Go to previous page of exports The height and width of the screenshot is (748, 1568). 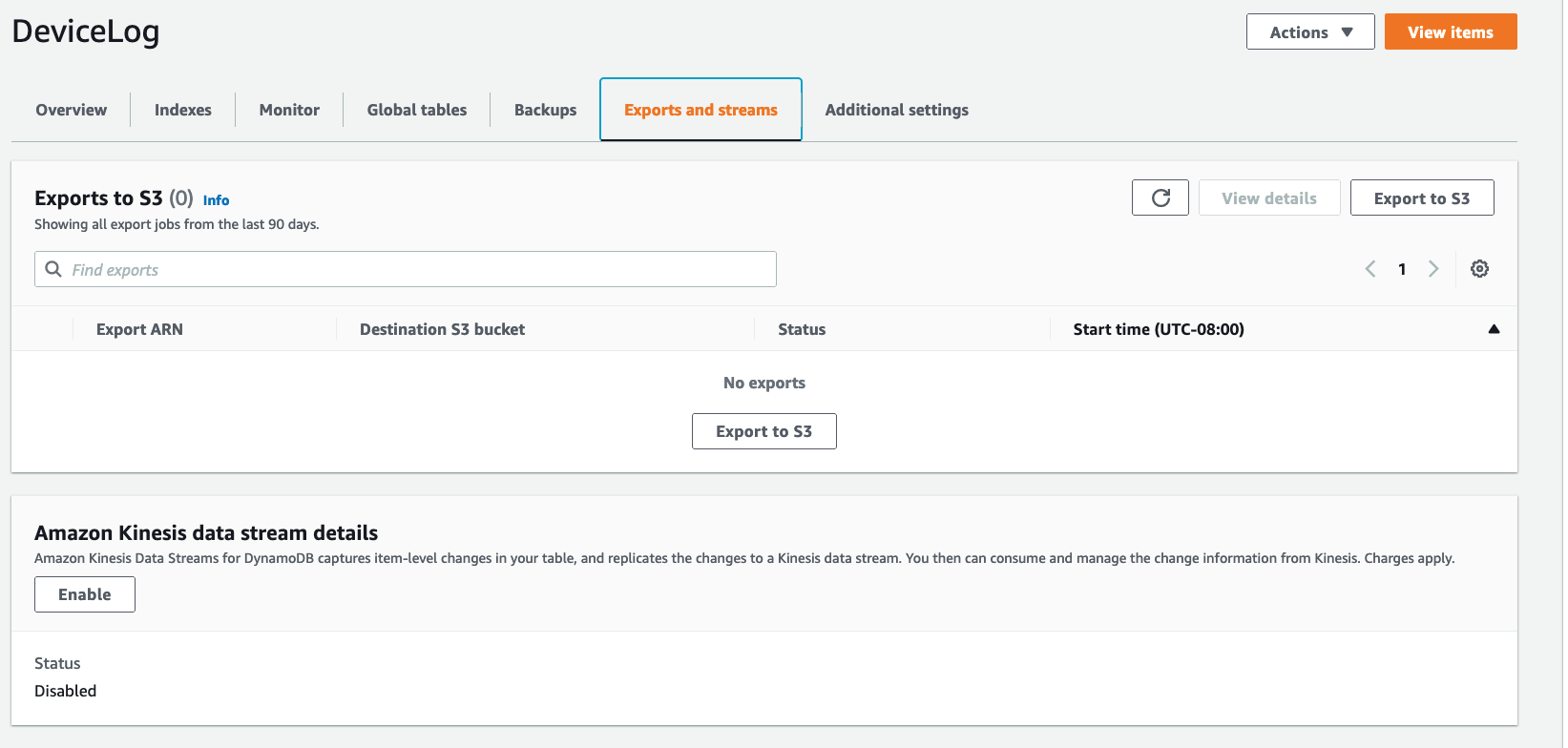1370,269
